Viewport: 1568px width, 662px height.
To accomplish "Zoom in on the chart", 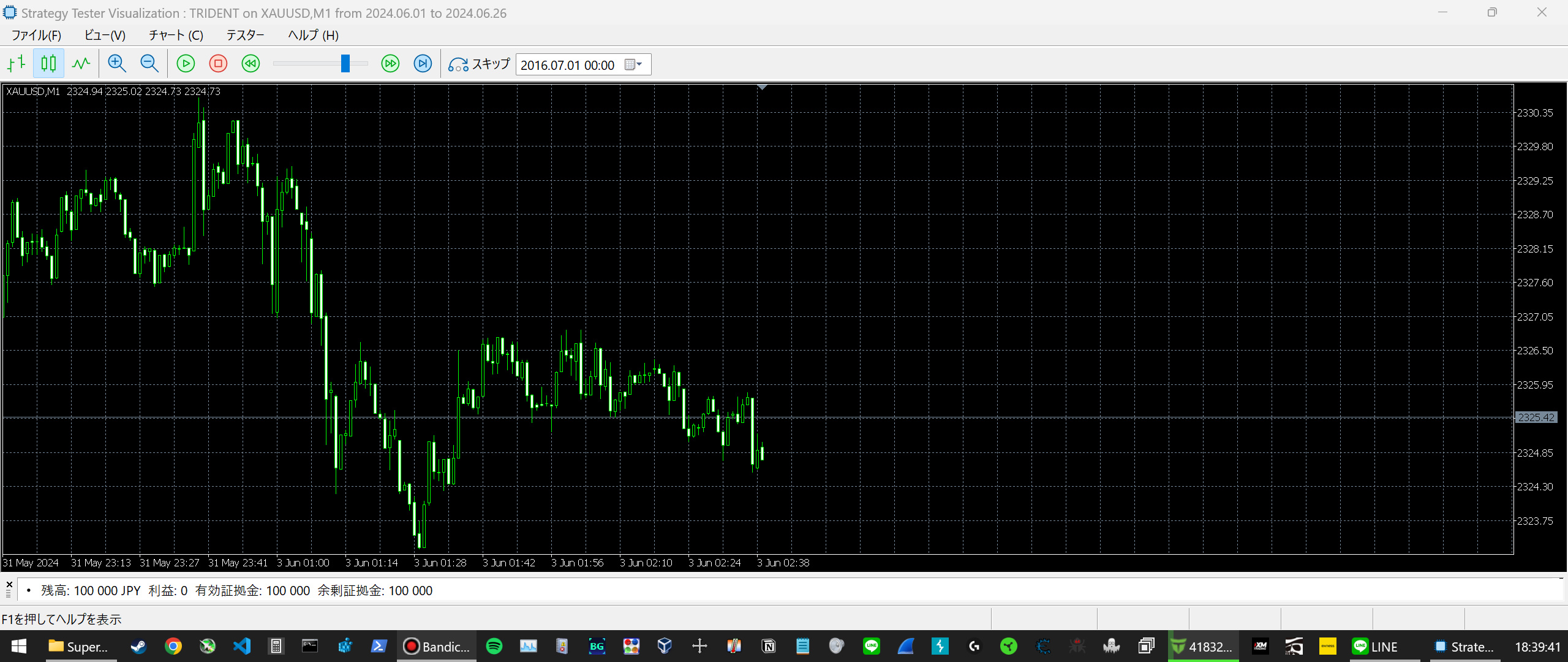I will [x=116, y=64].
